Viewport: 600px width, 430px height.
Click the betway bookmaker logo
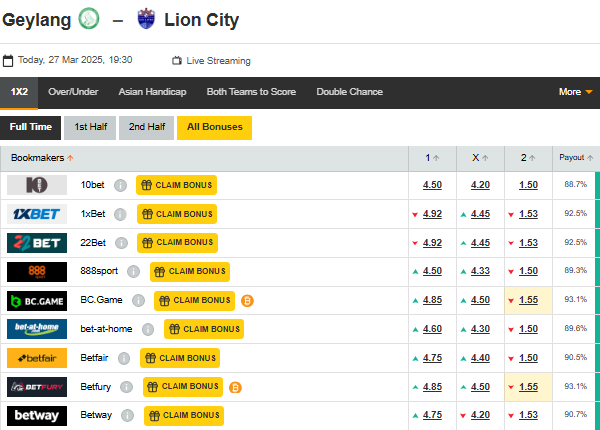[37, 416]
